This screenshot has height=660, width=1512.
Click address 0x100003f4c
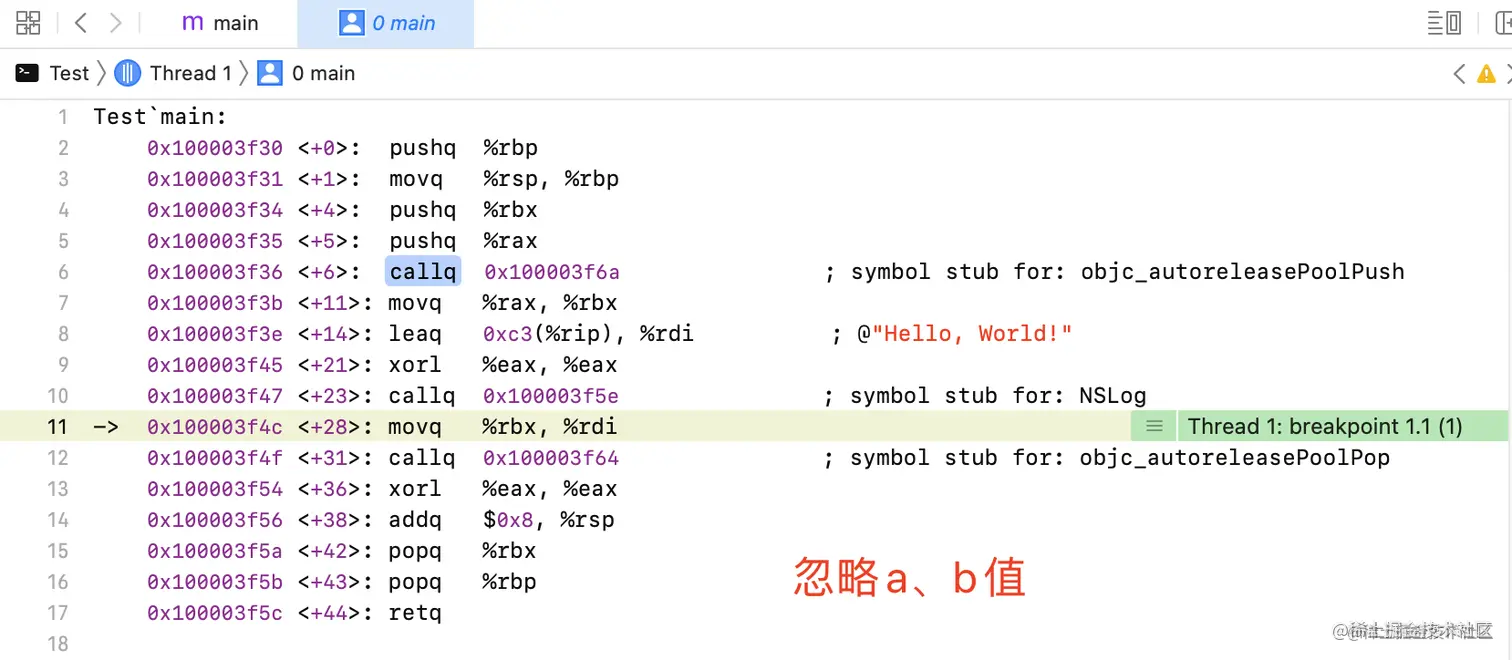pos(215,427)
